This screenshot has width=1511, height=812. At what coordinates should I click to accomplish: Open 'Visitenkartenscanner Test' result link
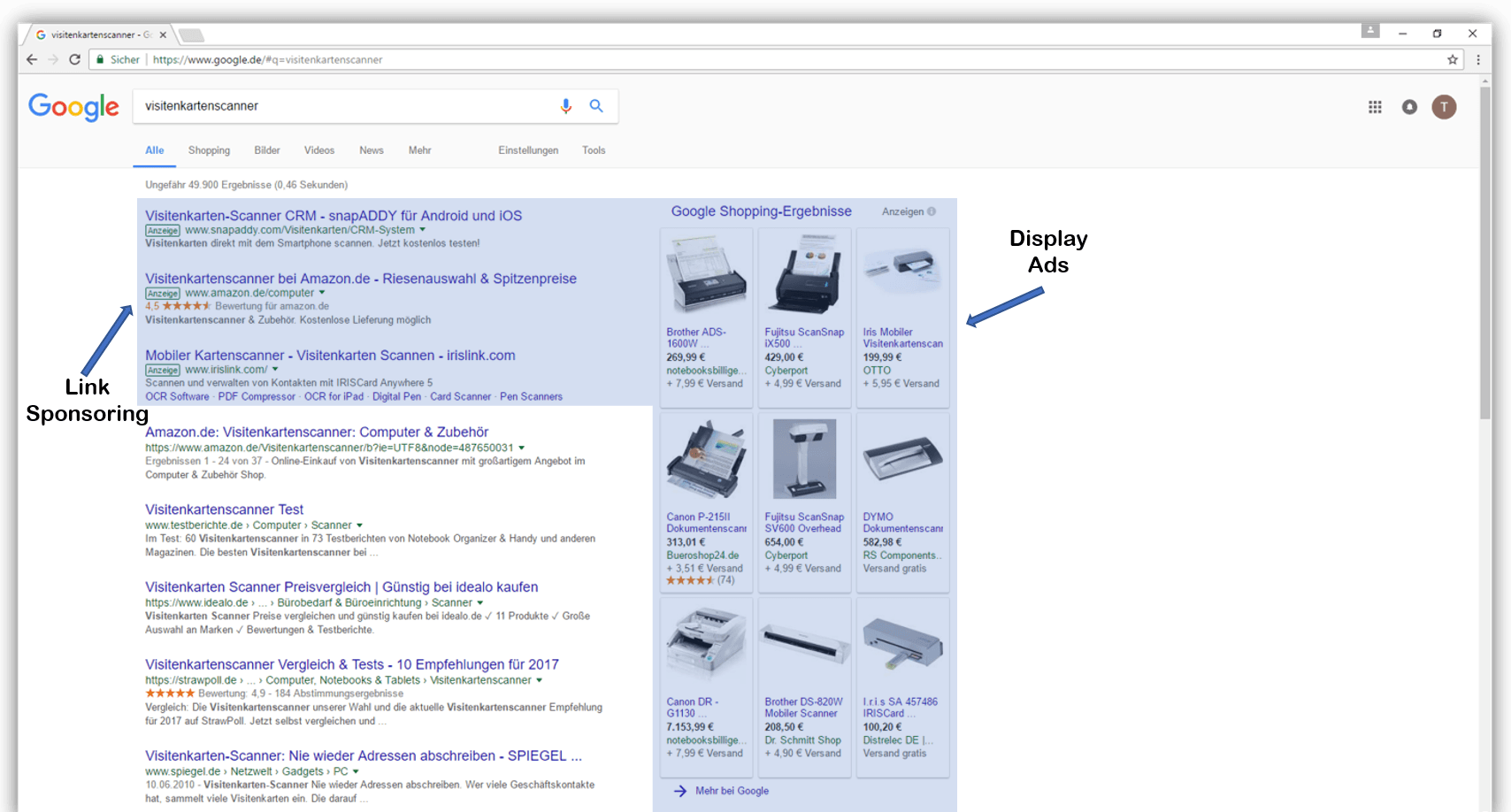(x=224, y=509)
